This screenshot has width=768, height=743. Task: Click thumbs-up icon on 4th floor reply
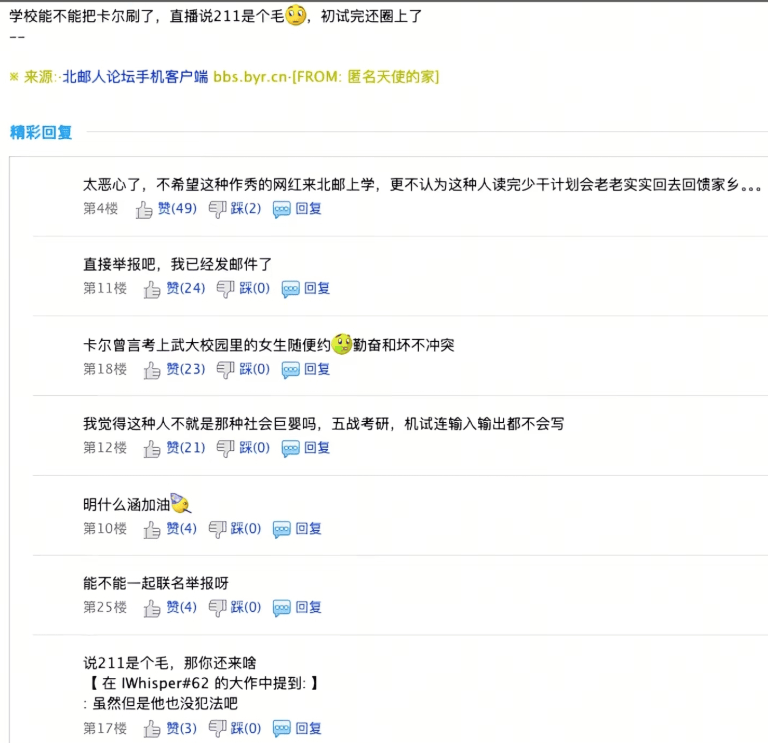tap(144, 209)
